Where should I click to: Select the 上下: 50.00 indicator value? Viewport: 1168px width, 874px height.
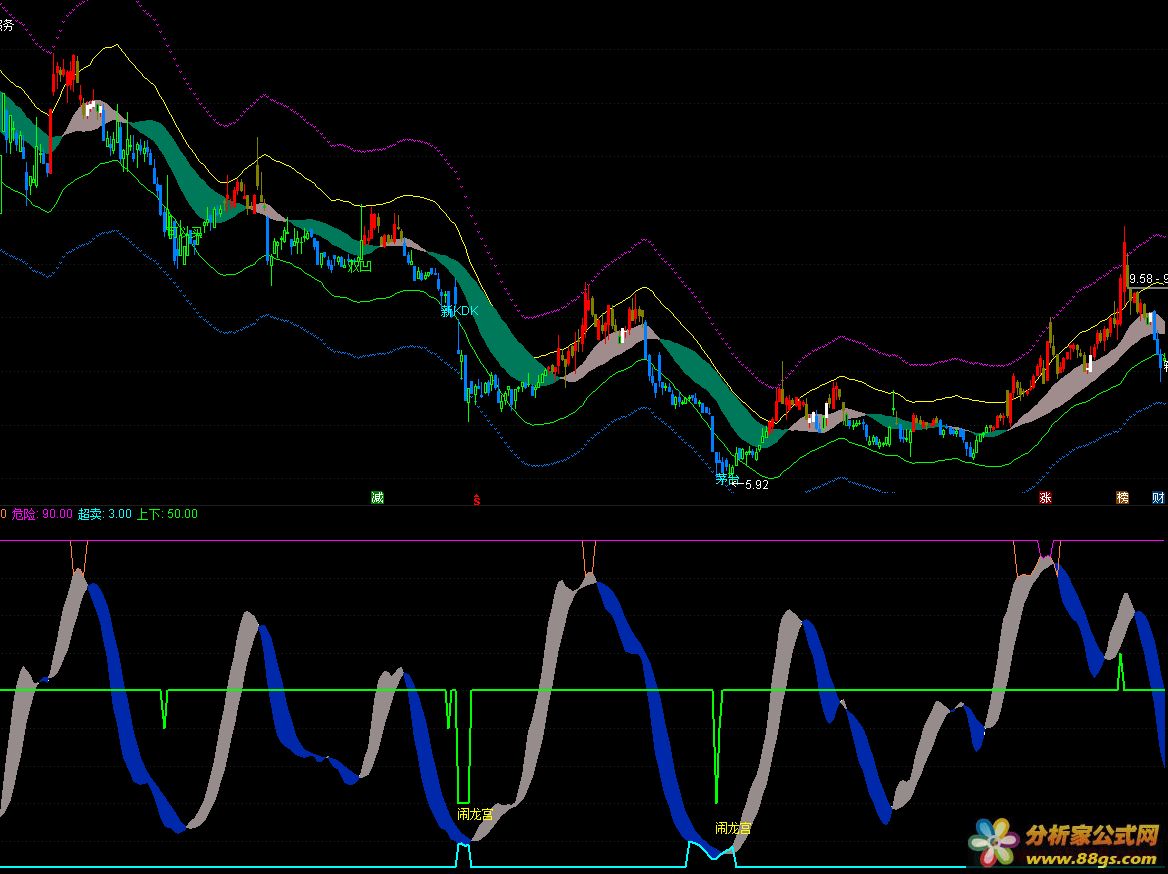tap(168, 514)
